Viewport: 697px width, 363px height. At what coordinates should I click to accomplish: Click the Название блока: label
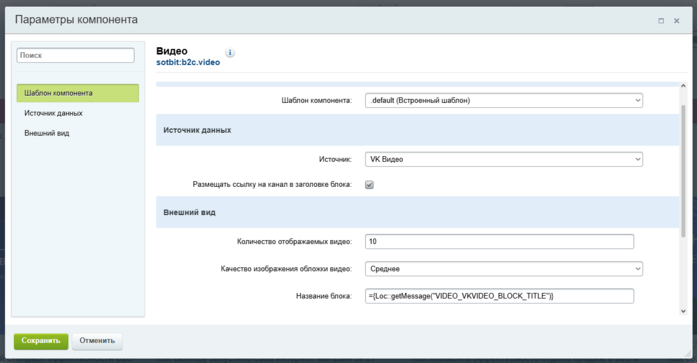coord(324,296)
